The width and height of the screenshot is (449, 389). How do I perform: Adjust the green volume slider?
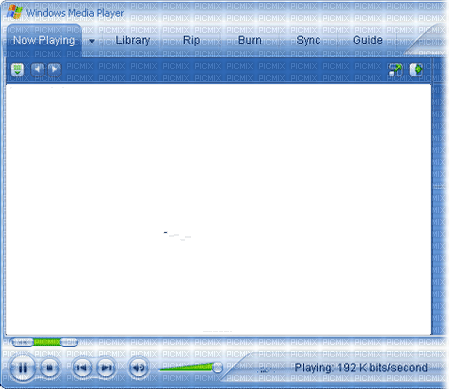190,367
